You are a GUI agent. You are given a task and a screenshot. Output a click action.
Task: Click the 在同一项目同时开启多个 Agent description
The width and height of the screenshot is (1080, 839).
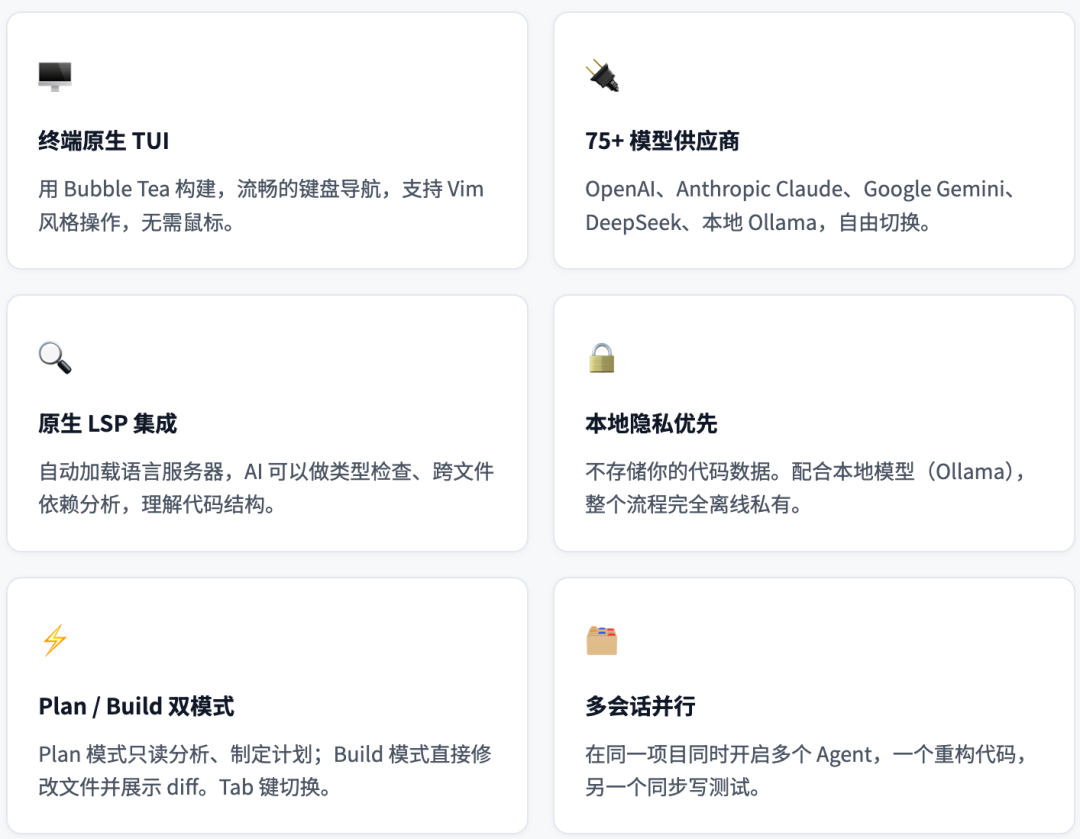(x=806, y=755)
